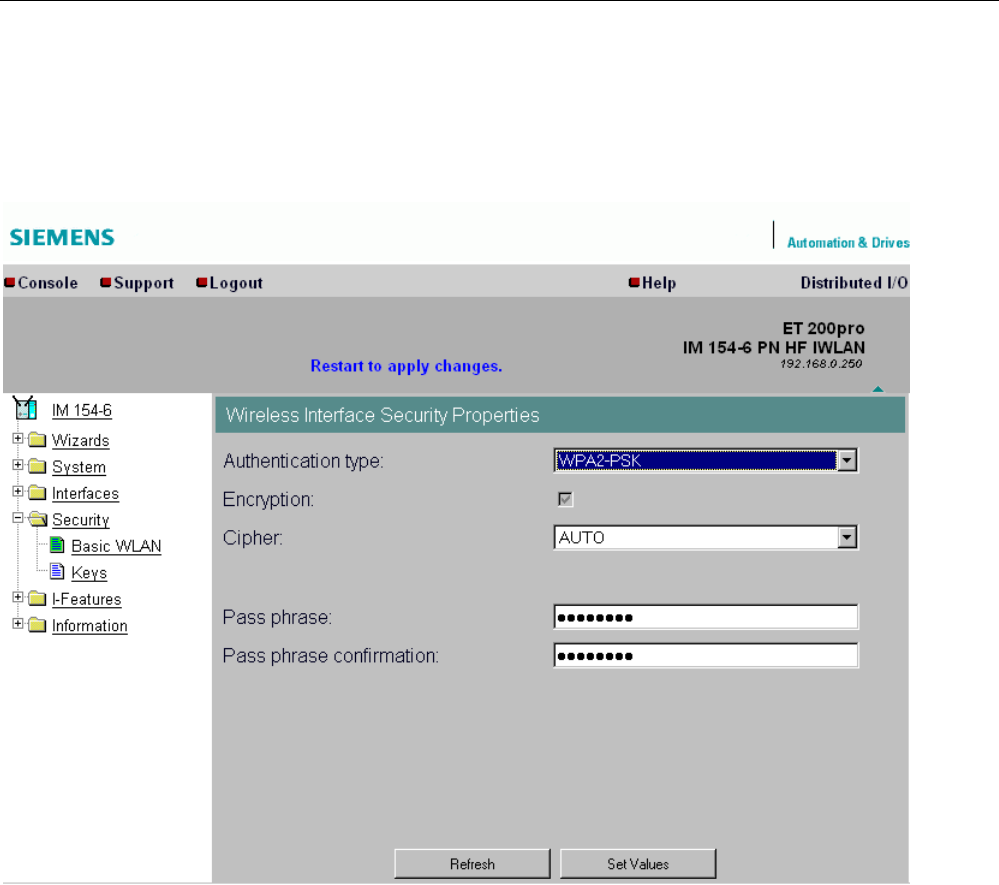Open the Wizards link
Image resolution: width=999 pixels, height=885 pixels.
click(x=80, y=440)
